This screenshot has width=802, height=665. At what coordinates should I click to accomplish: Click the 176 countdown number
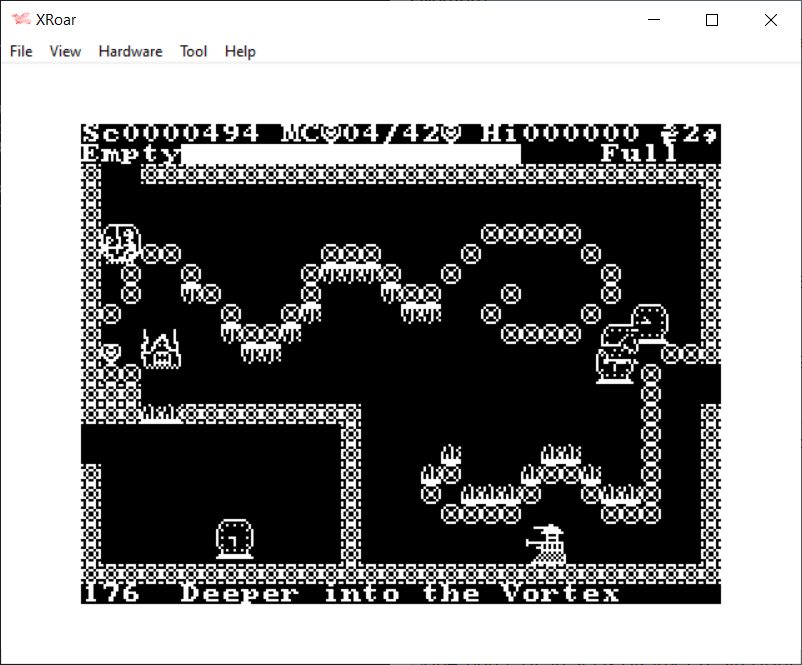[x=110, y=593]
